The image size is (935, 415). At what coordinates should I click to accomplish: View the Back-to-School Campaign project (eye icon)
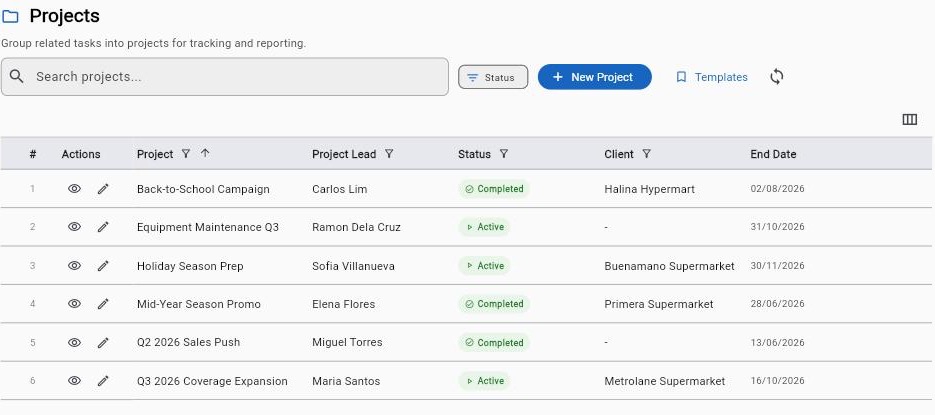pyautogui.click(x=74, y=188)
